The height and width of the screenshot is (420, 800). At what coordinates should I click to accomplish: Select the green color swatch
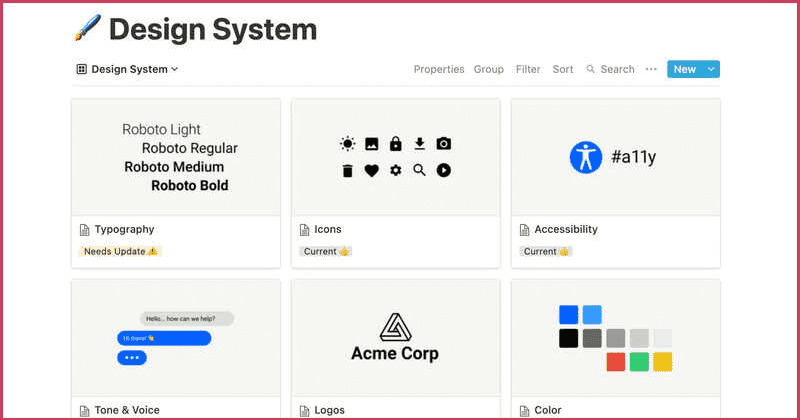click(639, 362)
